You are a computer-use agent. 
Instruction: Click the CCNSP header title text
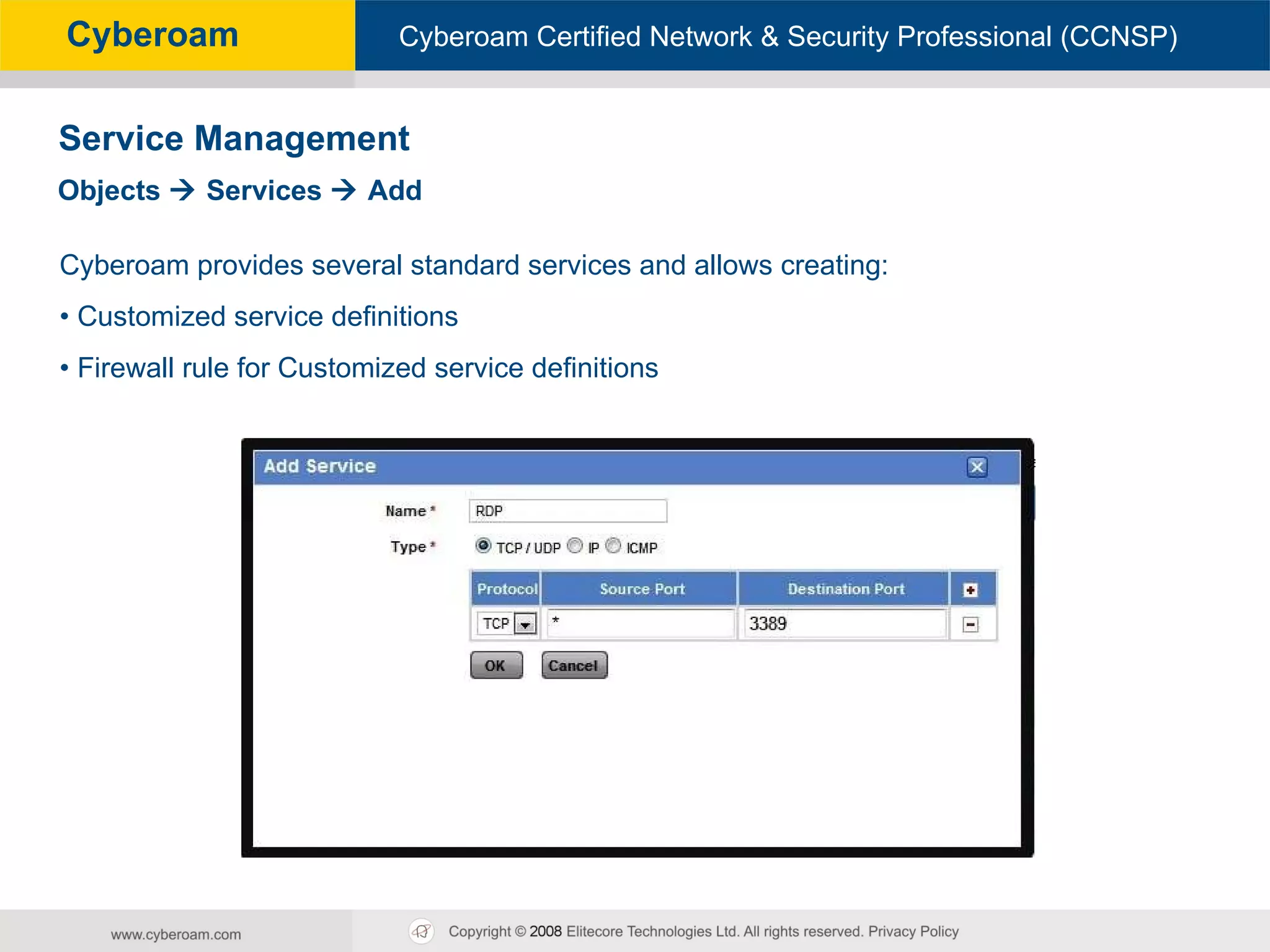788,37
